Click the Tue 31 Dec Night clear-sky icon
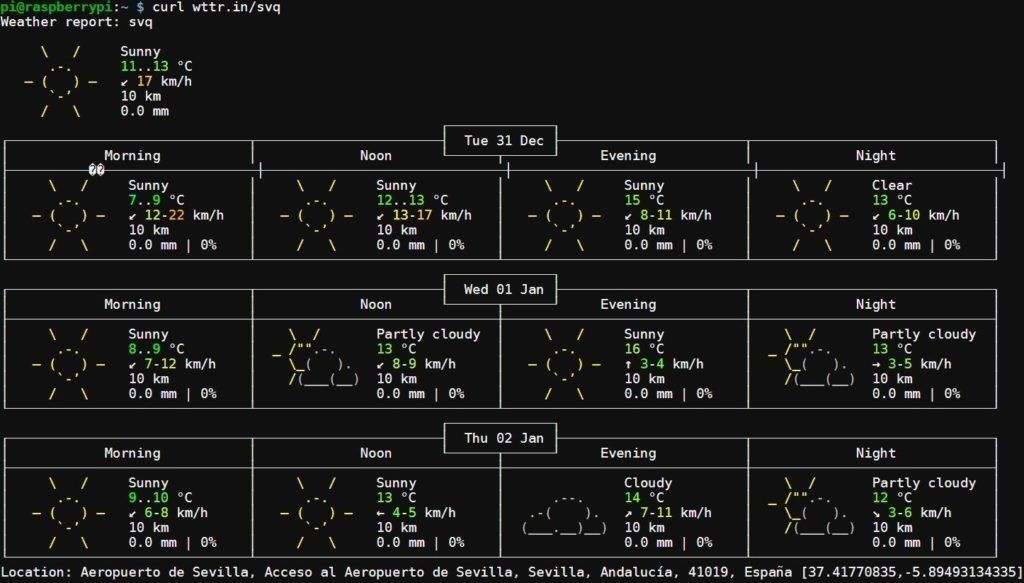 click(x=812, y=215)
